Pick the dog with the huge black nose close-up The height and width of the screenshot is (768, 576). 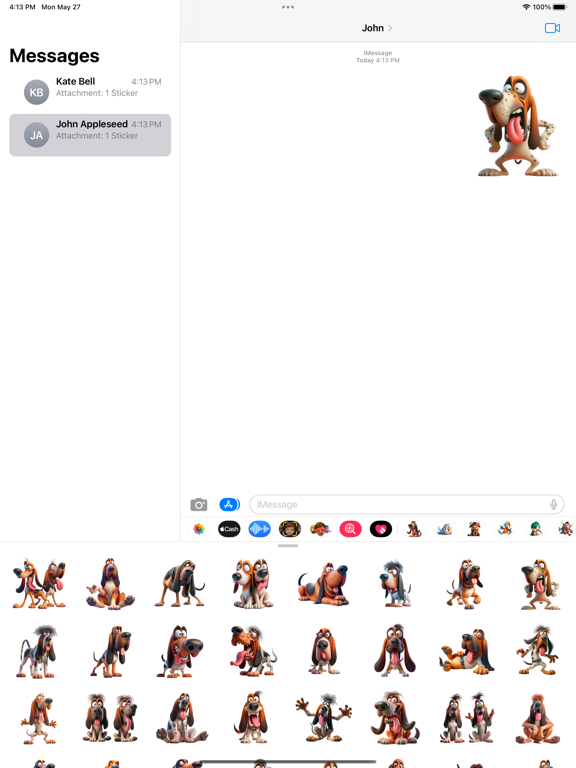pos(180,651)
